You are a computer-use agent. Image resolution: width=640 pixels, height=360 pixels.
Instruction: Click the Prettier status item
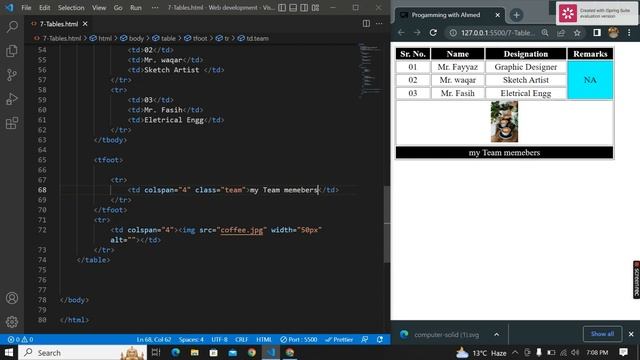coord(339,340)
